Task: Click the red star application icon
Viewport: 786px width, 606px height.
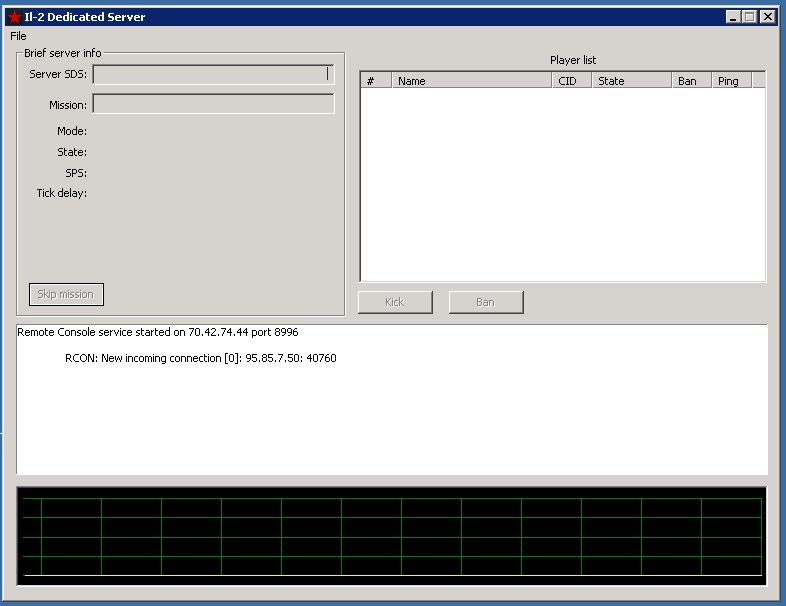Action: tap(15, 17)
